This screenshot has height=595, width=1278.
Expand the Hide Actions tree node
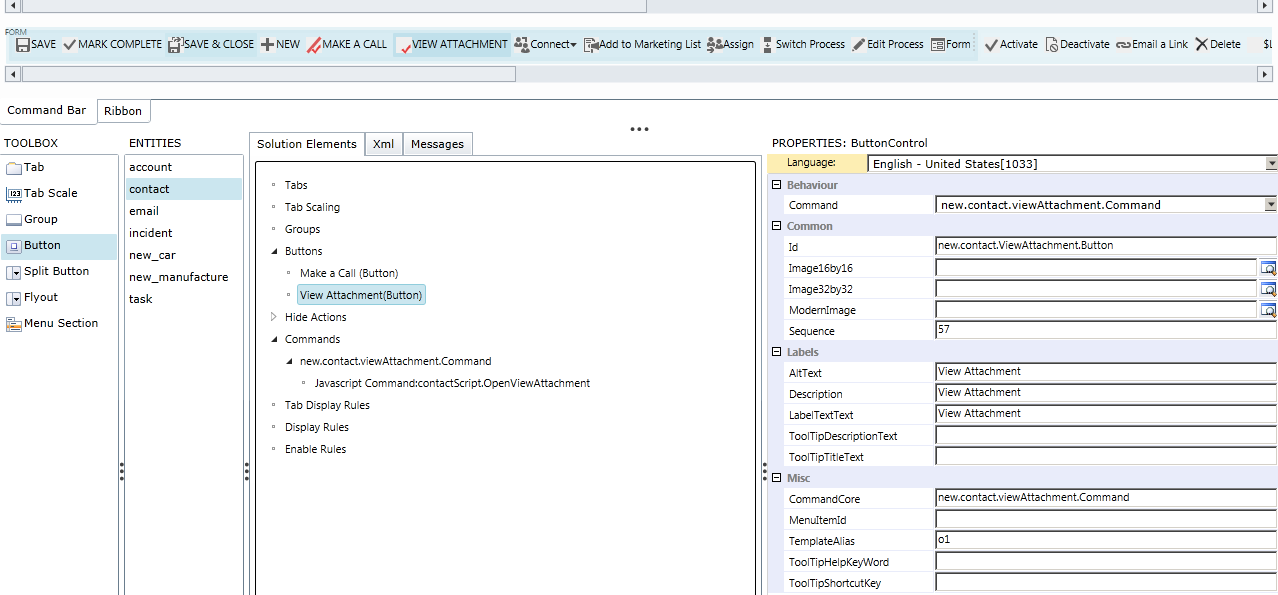[x=273, y=316]
